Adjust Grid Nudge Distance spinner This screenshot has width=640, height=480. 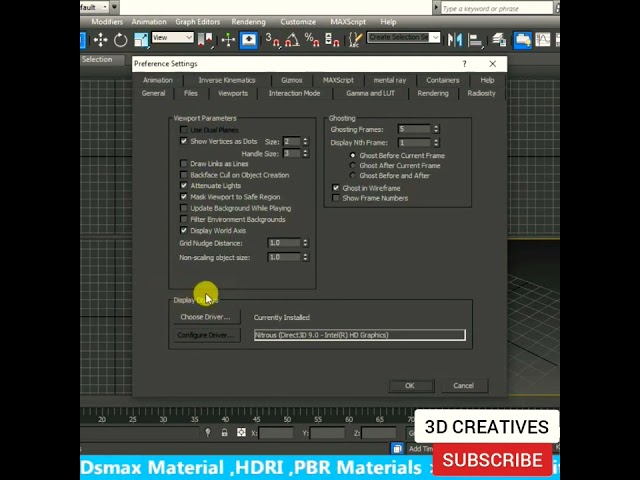click(305, 243)
